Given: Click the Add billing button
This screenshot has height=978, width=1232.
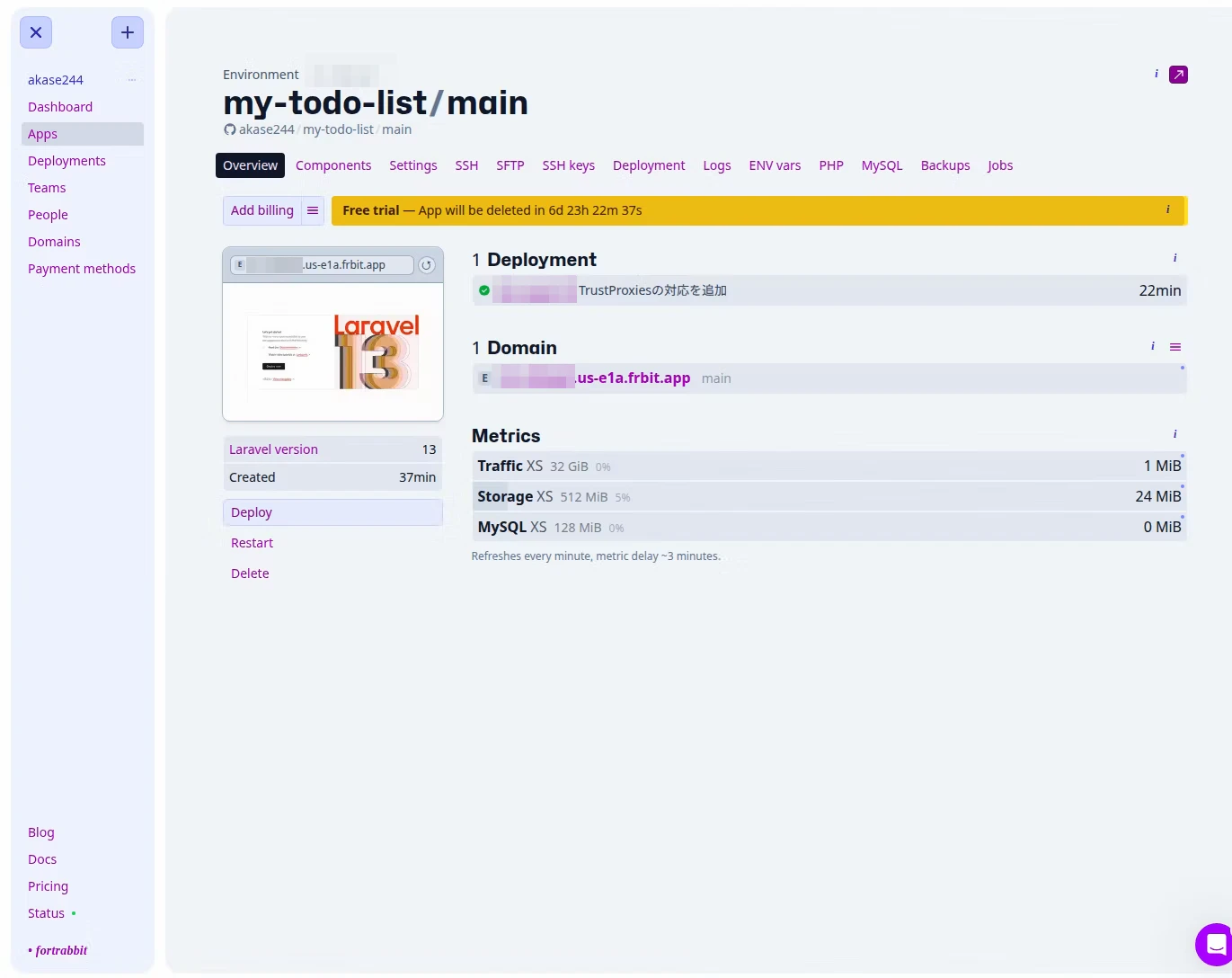Looking at the screenshot, I should [x=262, y=210].
